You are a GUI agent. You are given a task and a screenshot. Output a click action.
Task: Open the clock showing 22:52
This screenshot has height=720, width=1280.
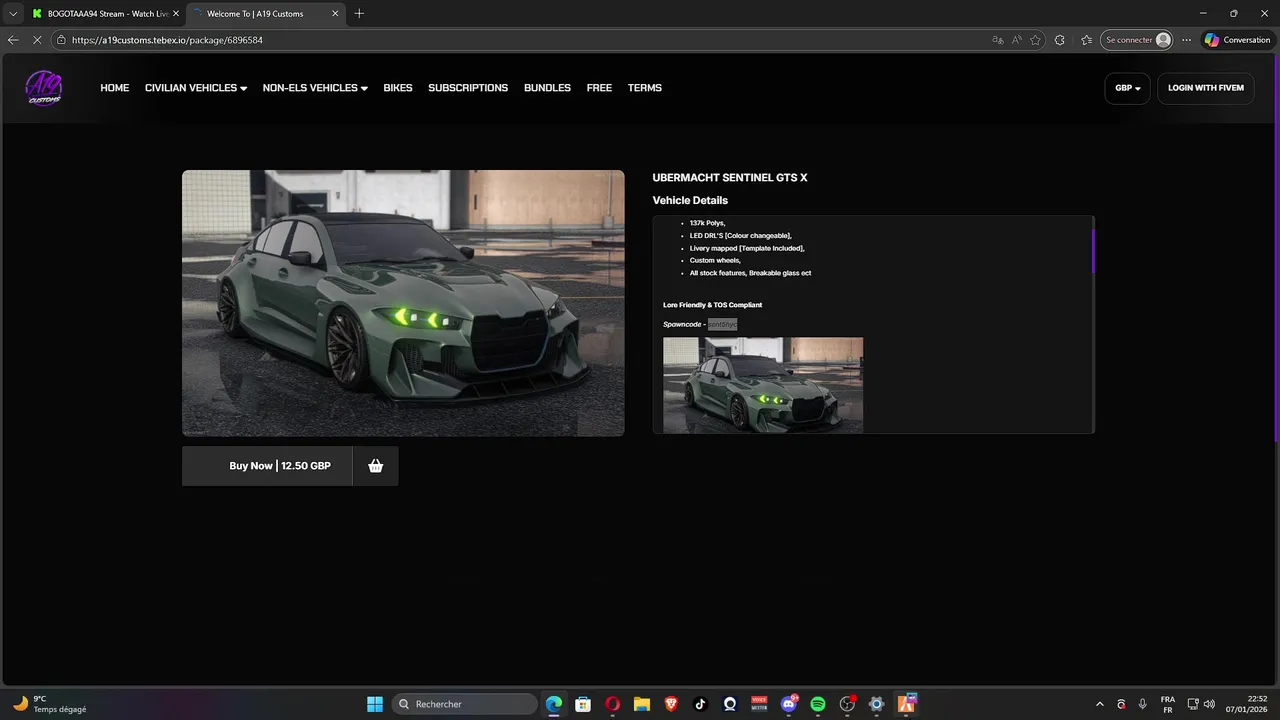coord(1249,704)
